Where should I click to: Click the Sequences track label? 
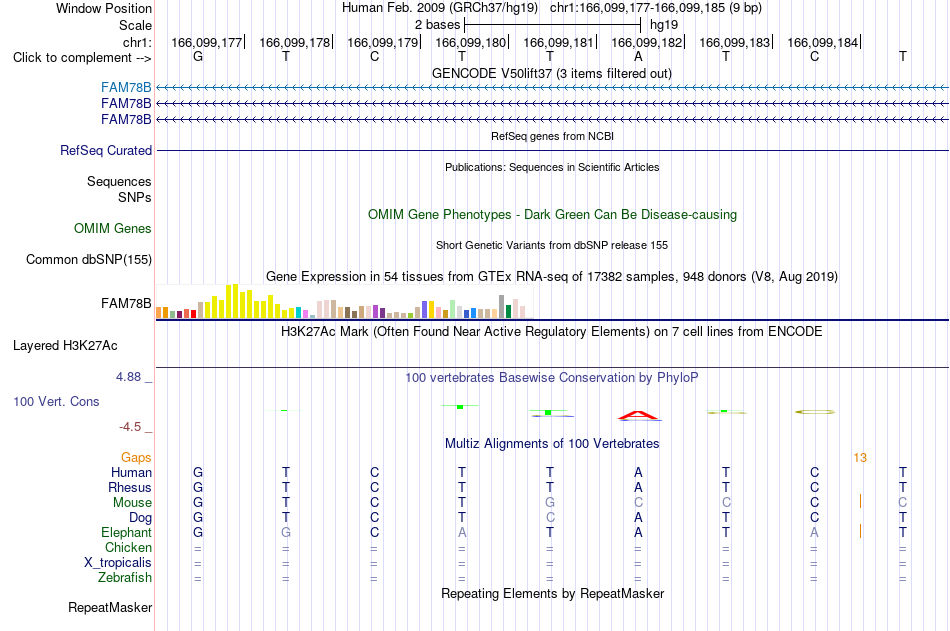[119, 181]
